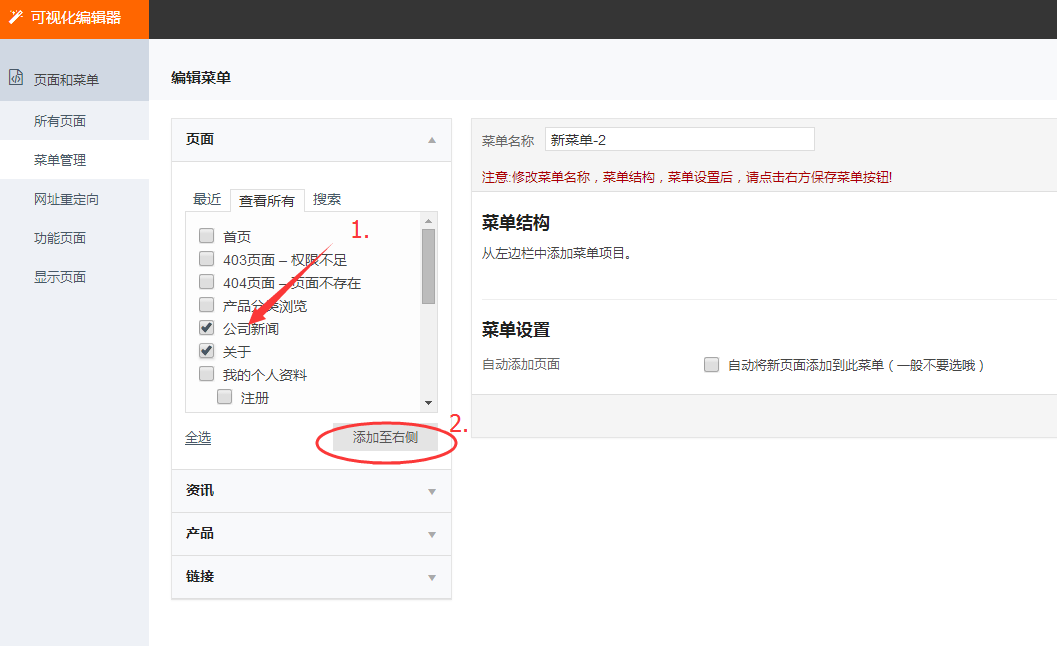This screenshot has width=1057, height=646.
Task: Check the 403页面 – 权限不足 checkbox
Action: coord(206,258)
